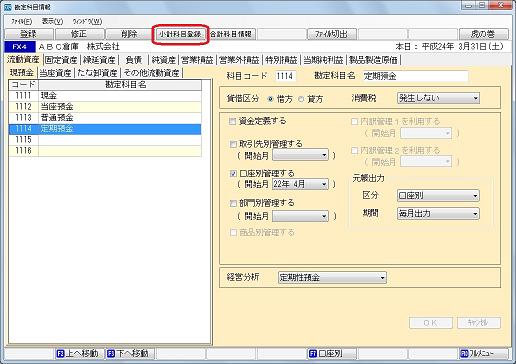
Task: Click the フルメニュー function key button
Action: (x=483, y=353)
